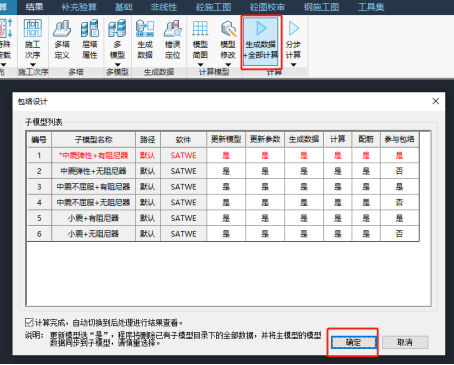Viewport: 454px width, 365px height.
Task: Run 生成数据+全部计算
Action: pyautogui.click(x=261, y=41)
